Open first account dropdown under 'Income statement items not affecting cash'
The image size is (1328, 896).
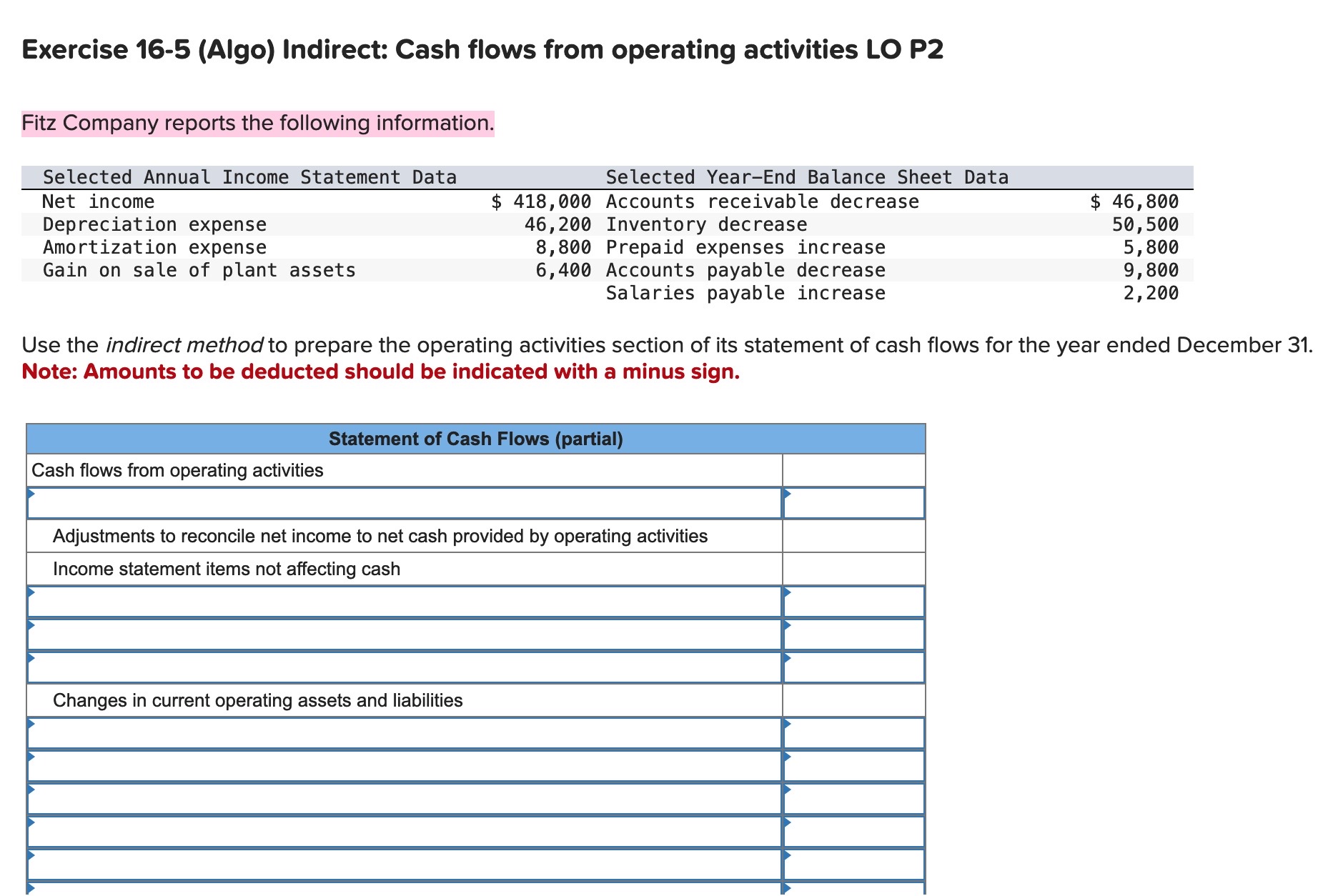tap(405, 602)
